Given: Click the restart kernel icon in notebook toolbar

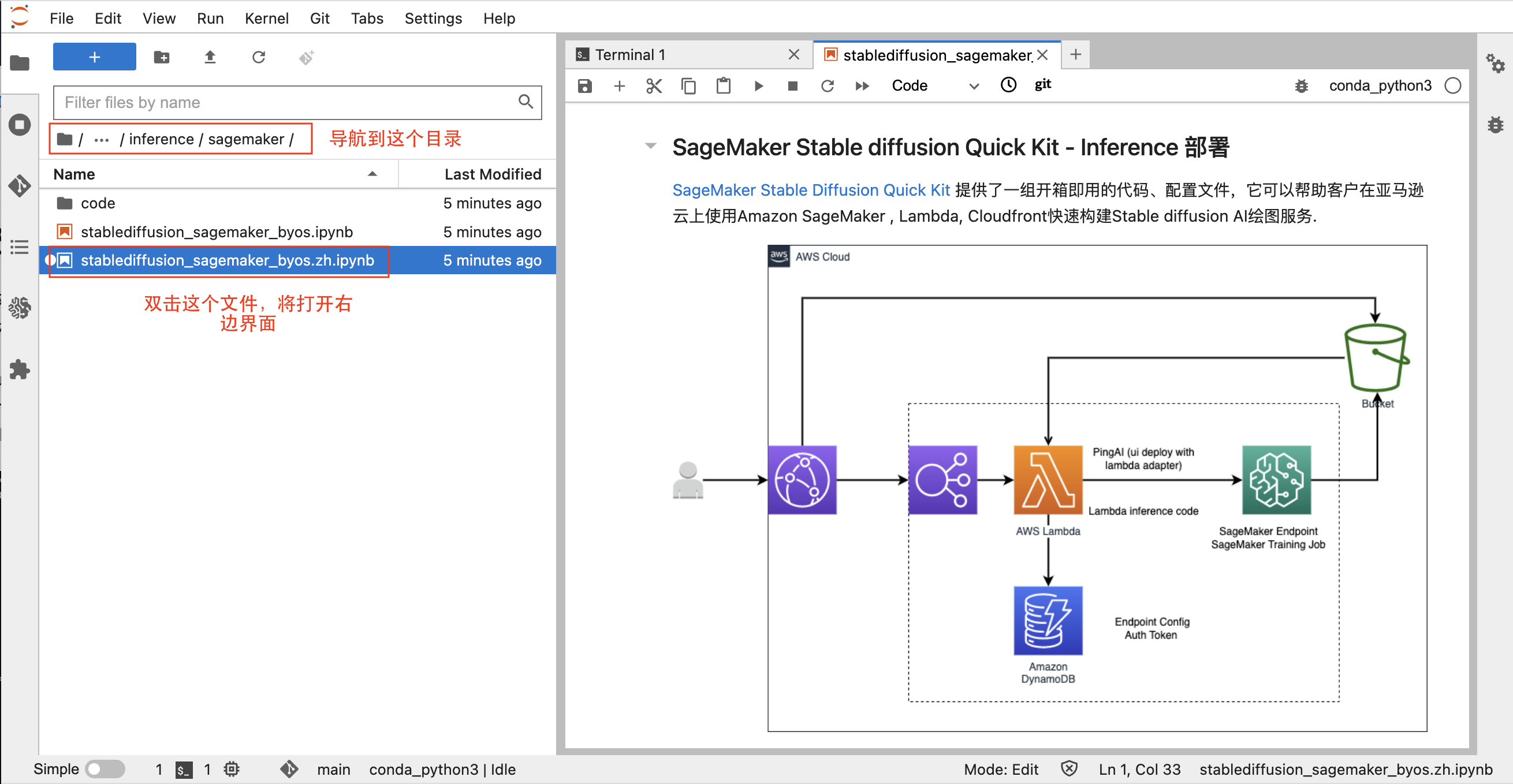Looking at the screenshot, I should [827, 87].
